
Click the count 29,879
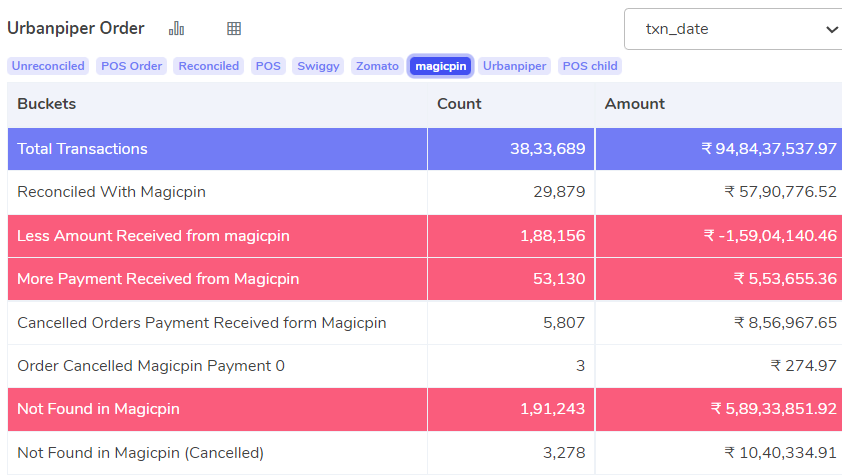click(x=559, y=192)
